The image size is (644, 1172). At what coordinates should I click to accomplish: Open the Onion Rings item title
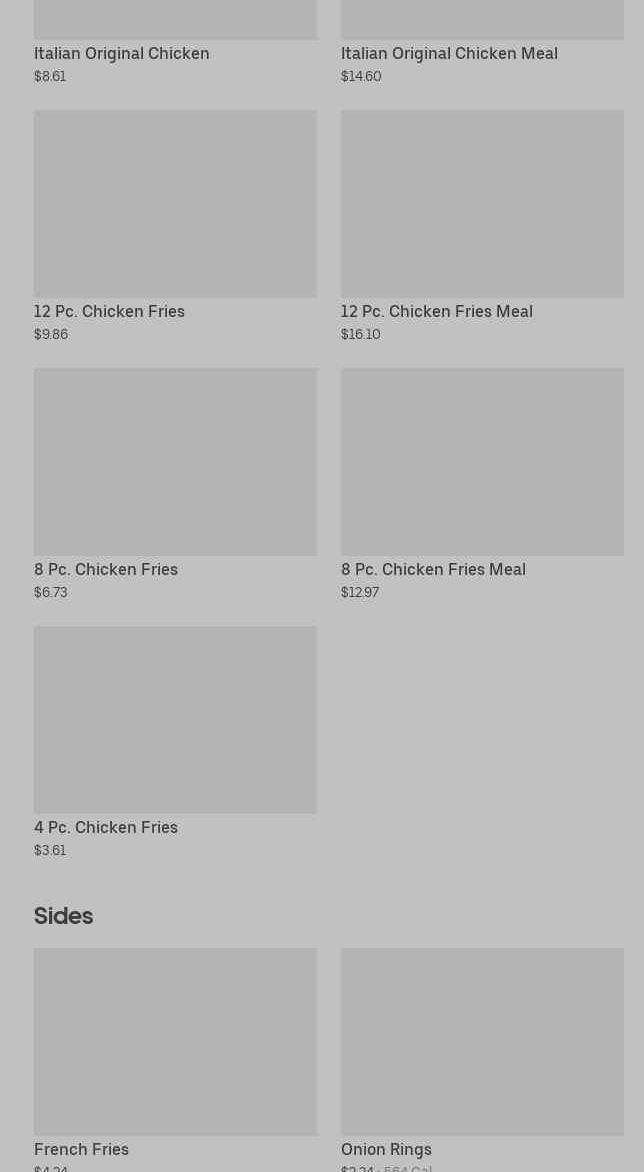pyautogui.click(x=386, y=1149)
